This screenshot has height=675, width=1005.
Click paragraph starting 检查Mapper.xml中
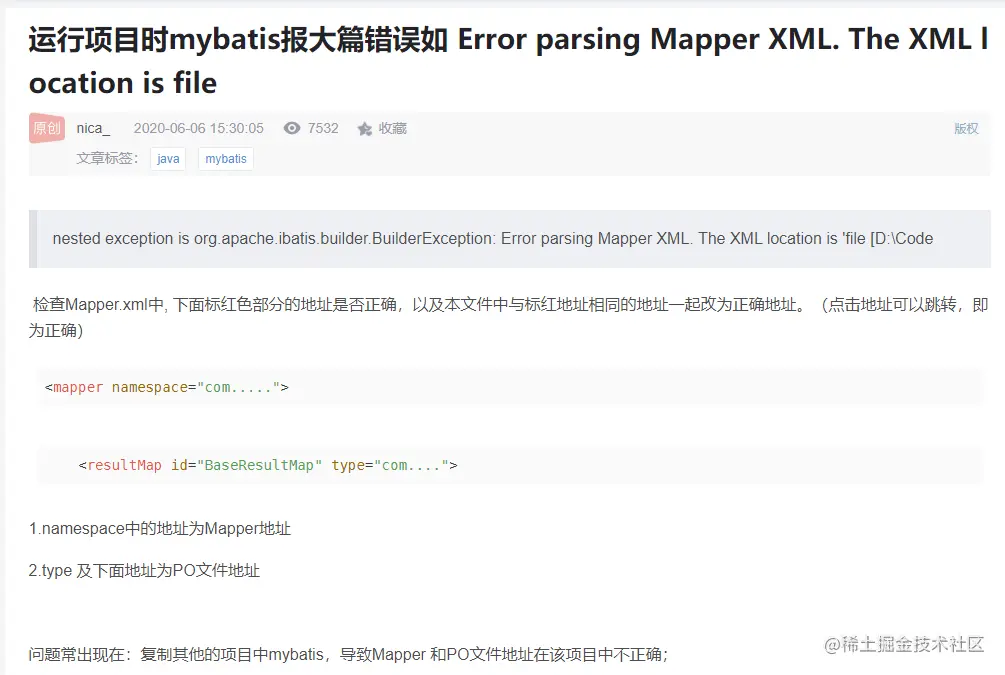[508, 317]
